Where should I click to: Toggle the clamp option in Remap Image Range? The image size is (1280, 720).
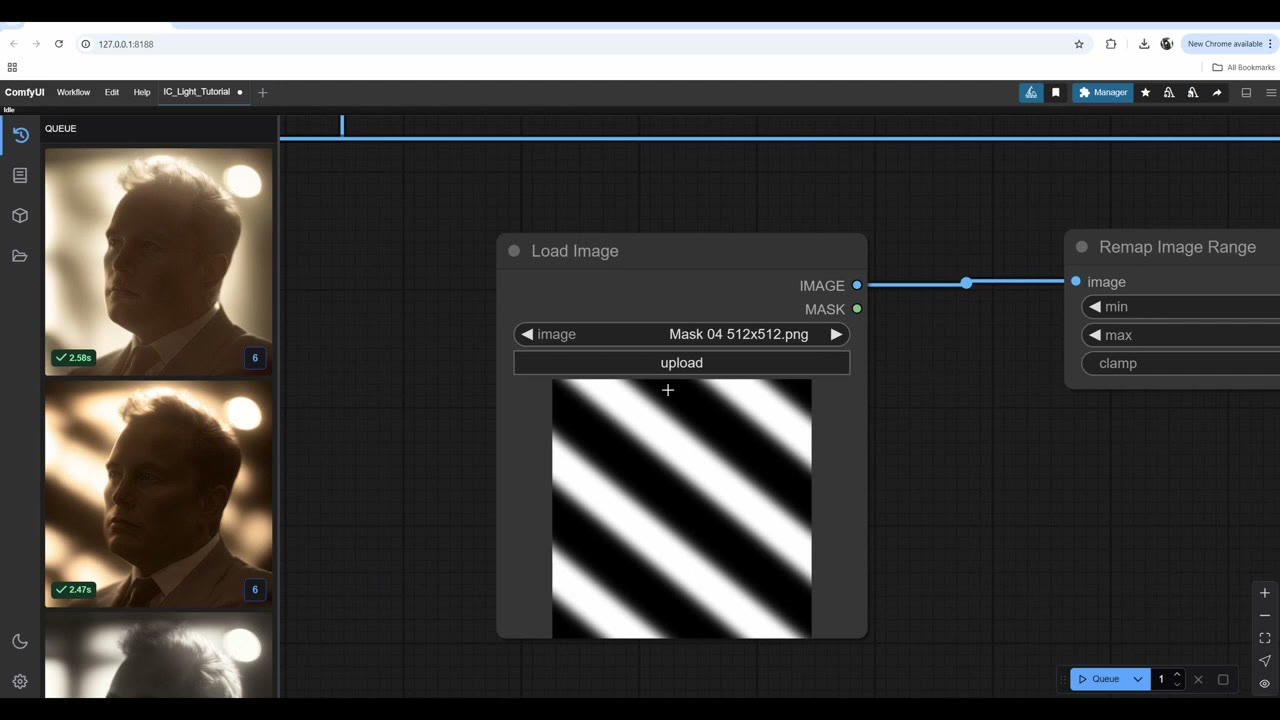[1181, 363]
